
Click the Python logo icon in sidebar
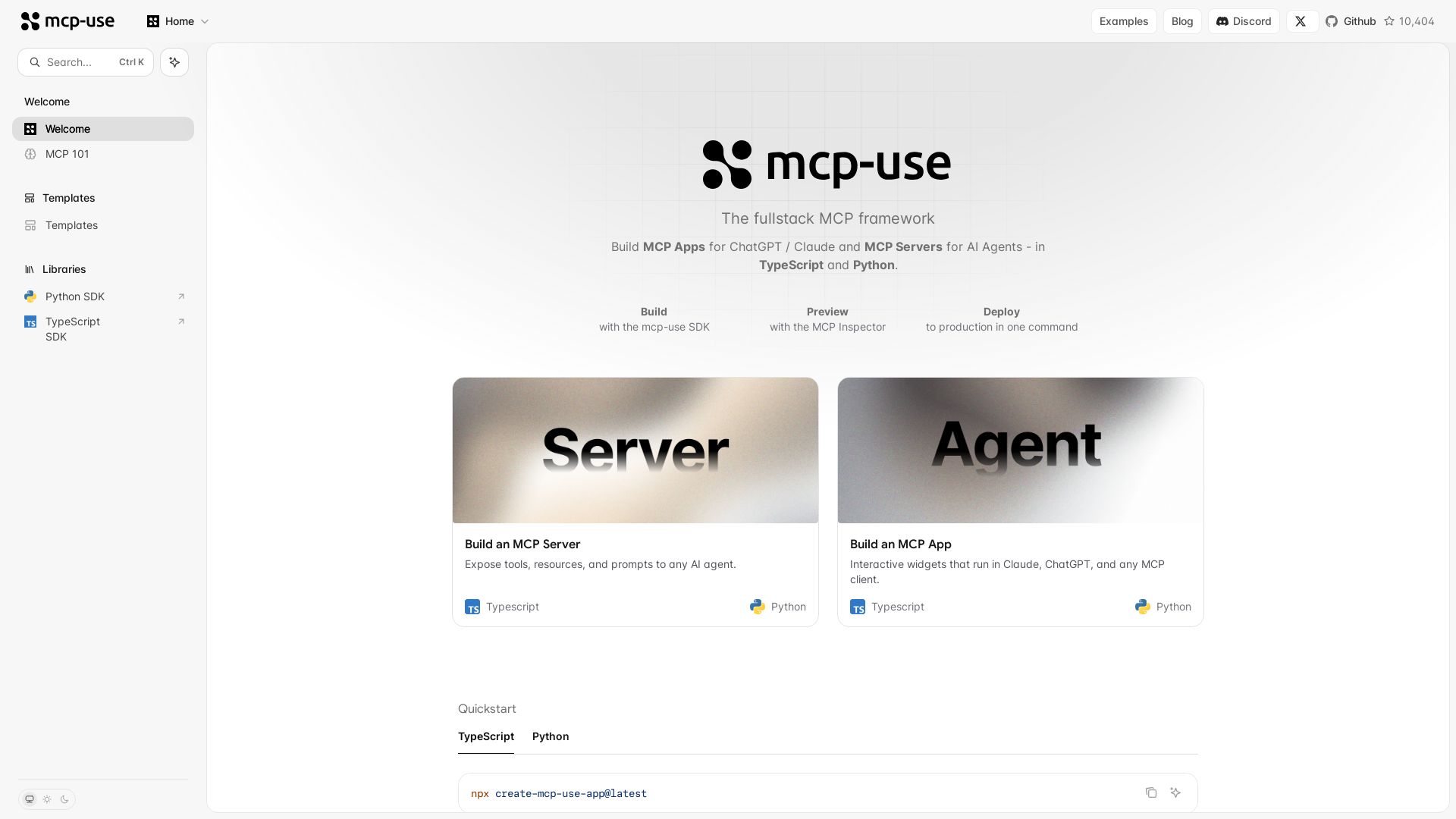point(30,297)
